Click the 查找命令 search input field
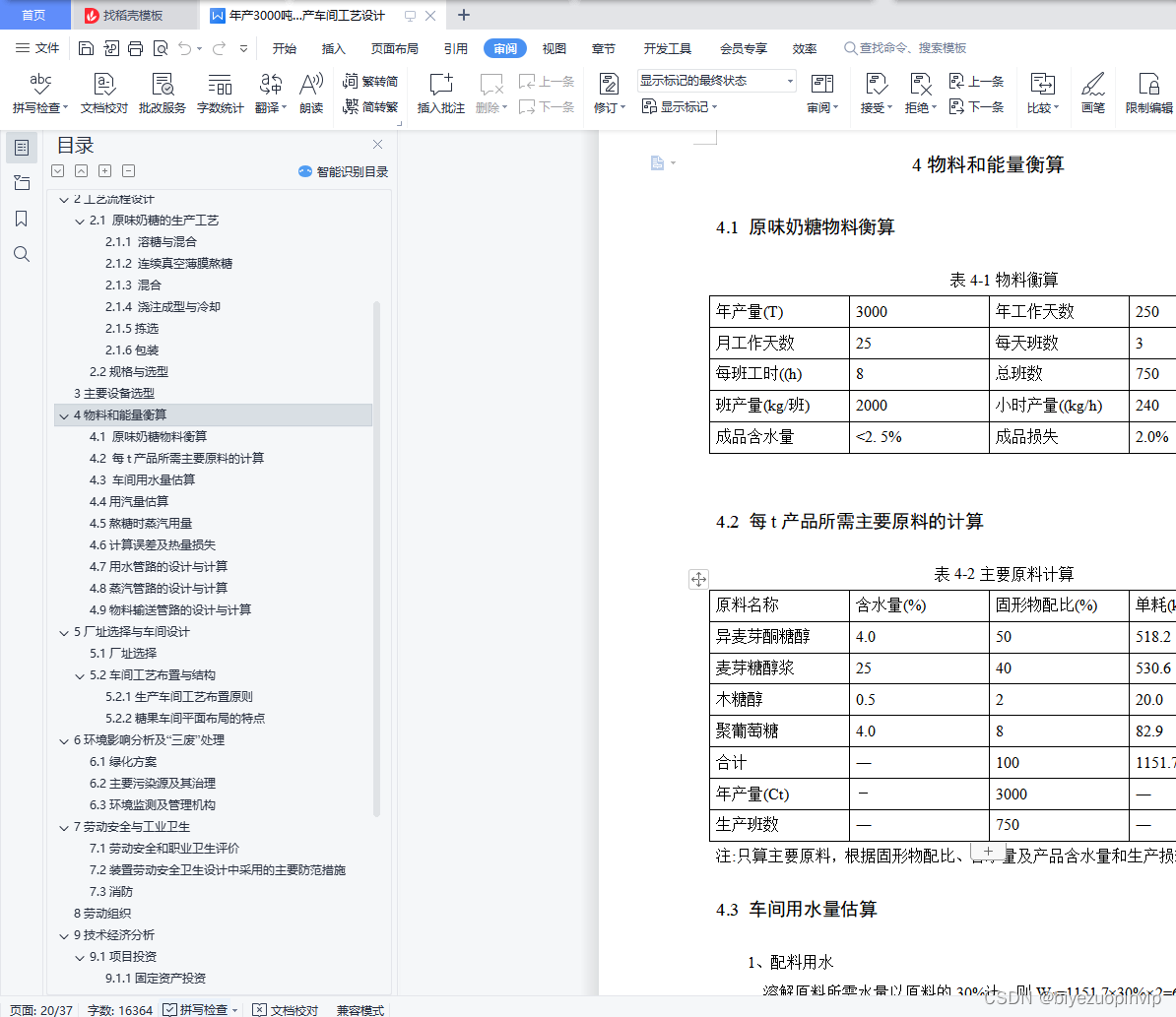Image resolution: width=1176 pixels, height=1017 pixels. click(x=907, y=48)
